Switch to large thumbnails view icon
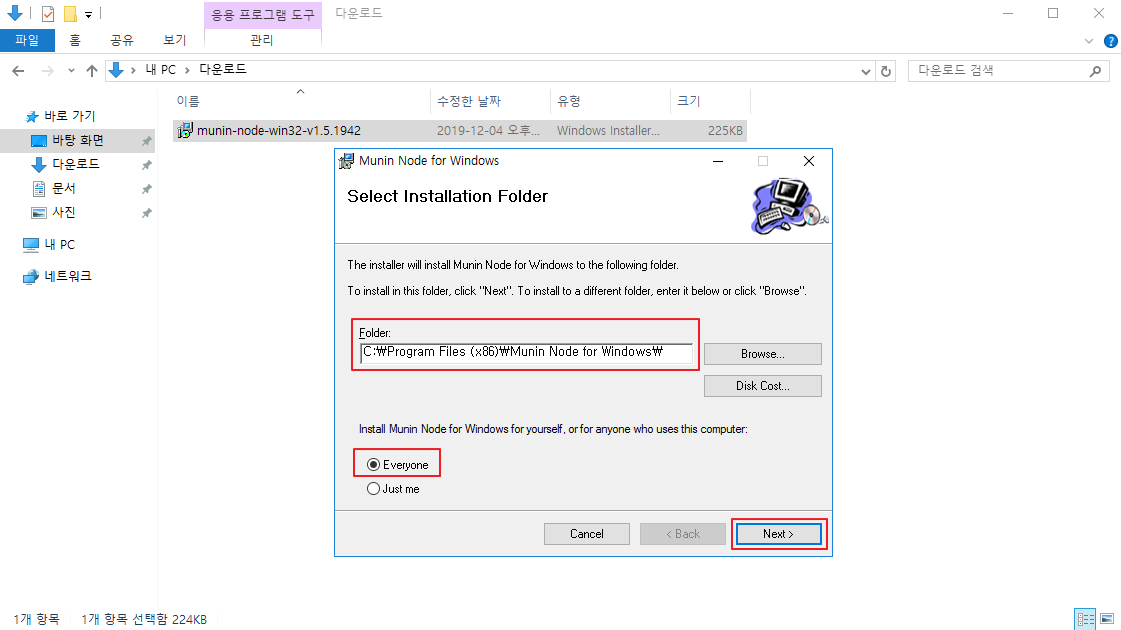 [1107, 619]
